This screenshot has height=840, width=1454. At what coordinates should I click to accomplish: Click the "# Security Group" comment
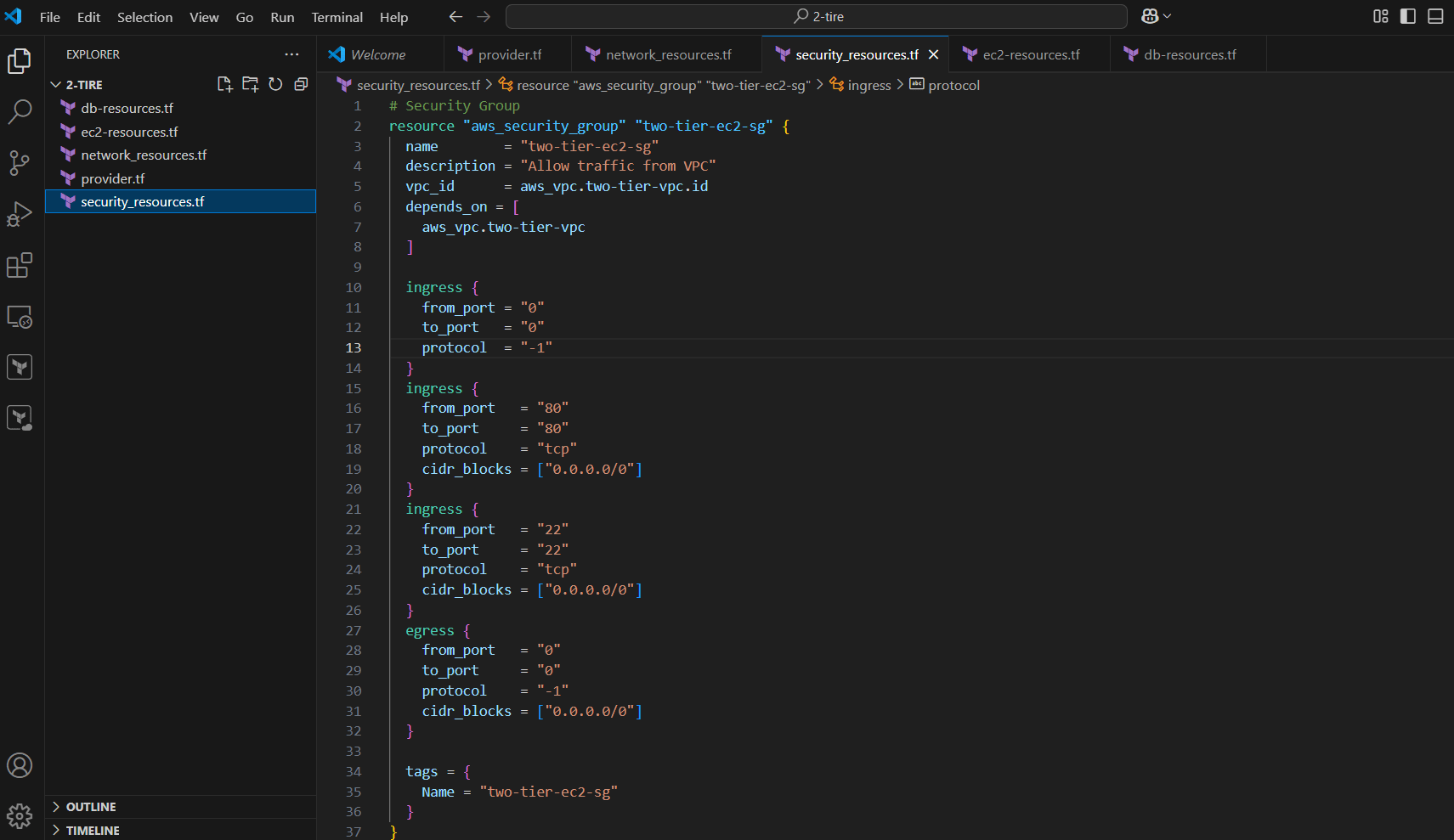(454, 105)
